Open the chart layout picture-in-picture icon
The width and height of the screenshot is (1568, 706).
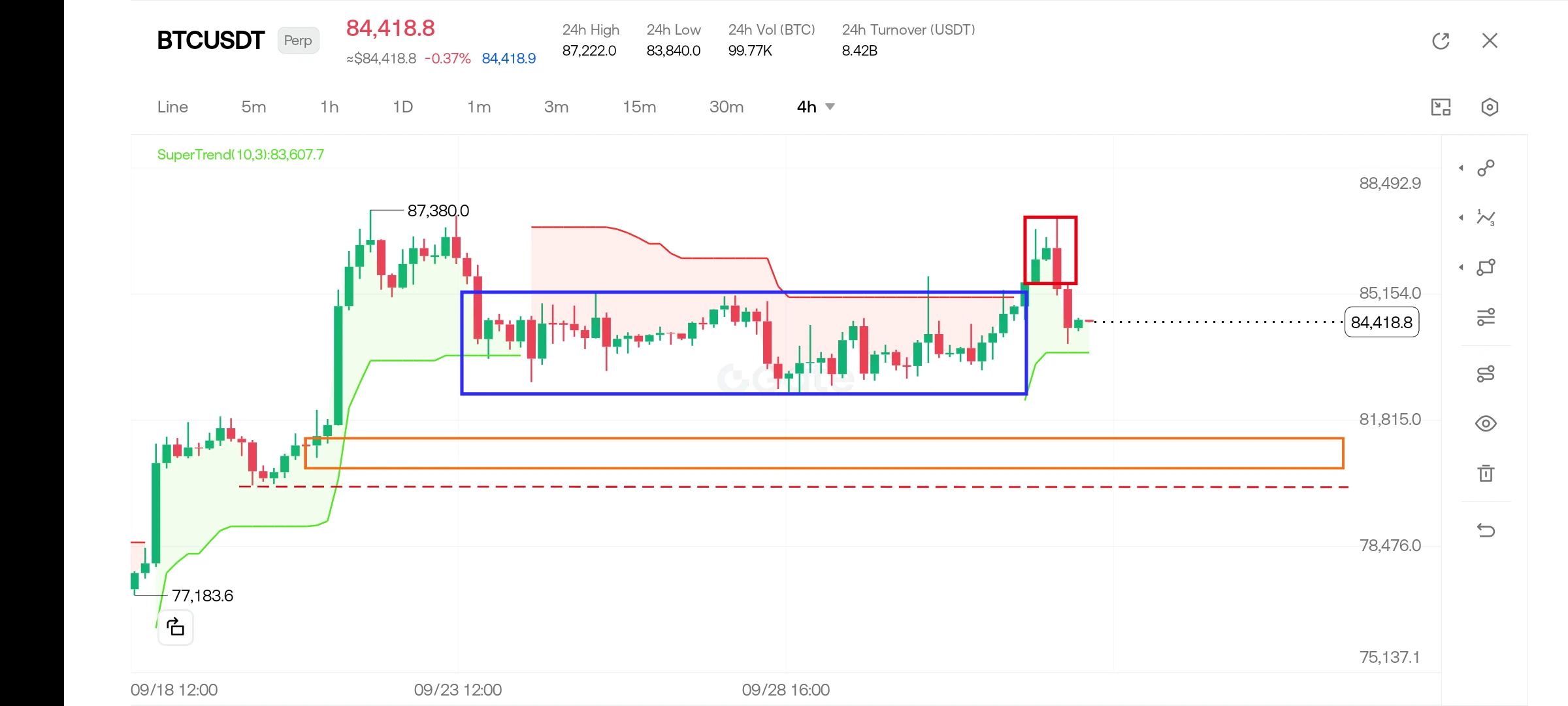point(1441,107)
